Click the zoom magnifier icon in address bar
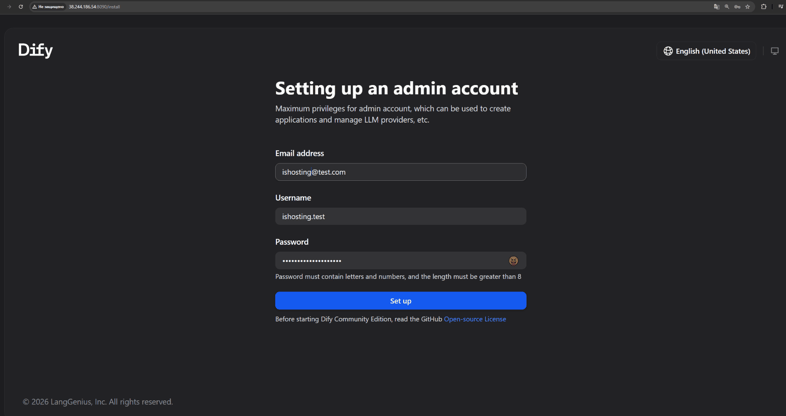Image resolution: width=786 pixels, height=416 pixels. pyautogui.click(x=727, y=7)
